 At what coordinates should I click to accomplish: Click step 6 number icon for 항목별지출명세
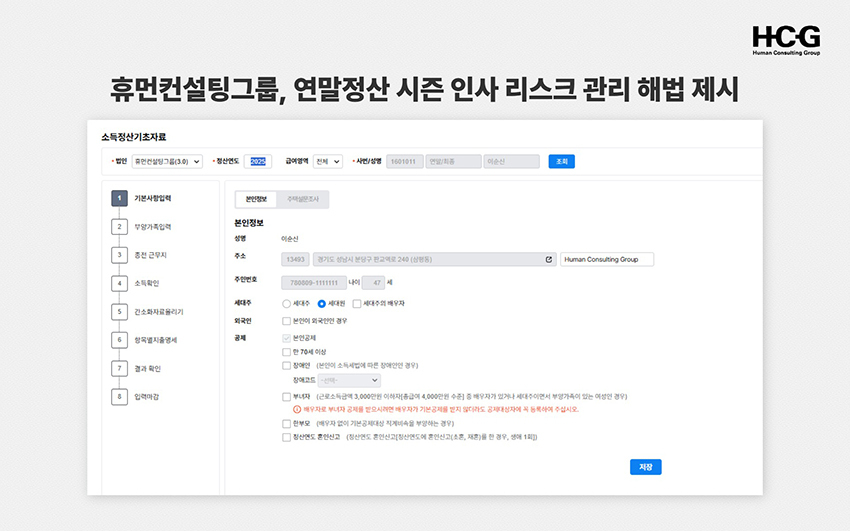coord(119,340)
